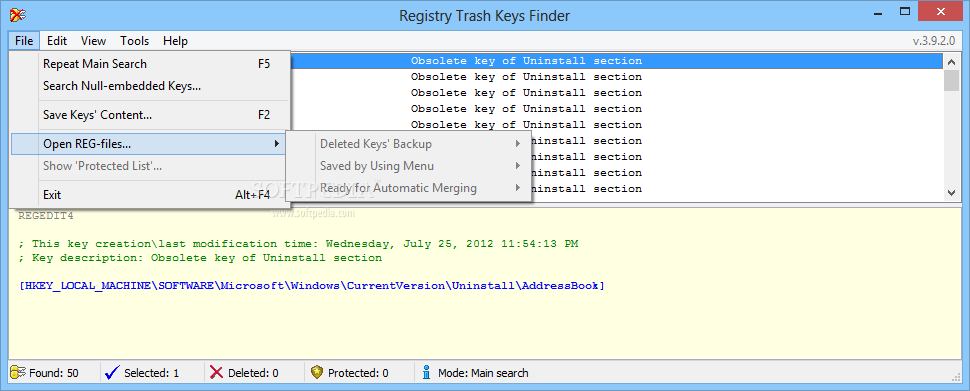Choose Search Null-embedded Keys
The height and width of the screenshot is (391, 970).
point(149,86)
